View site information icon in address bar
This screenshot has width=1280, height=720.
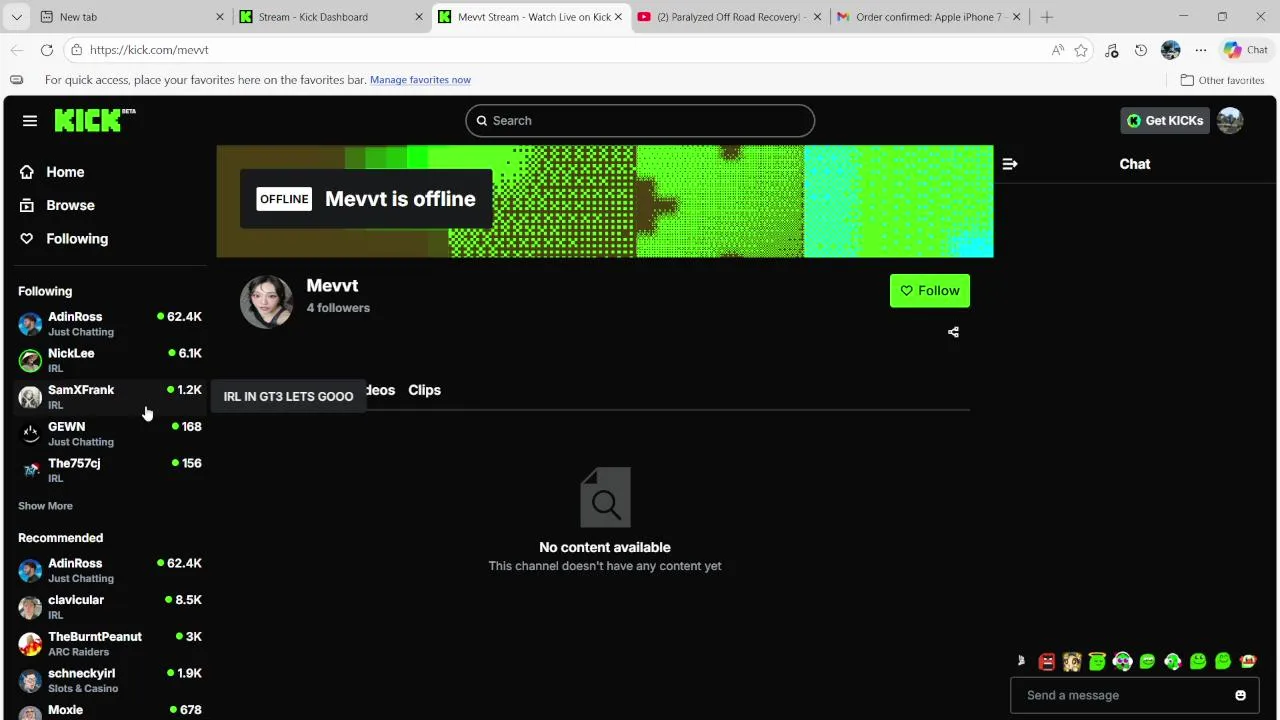pos(76,50)
